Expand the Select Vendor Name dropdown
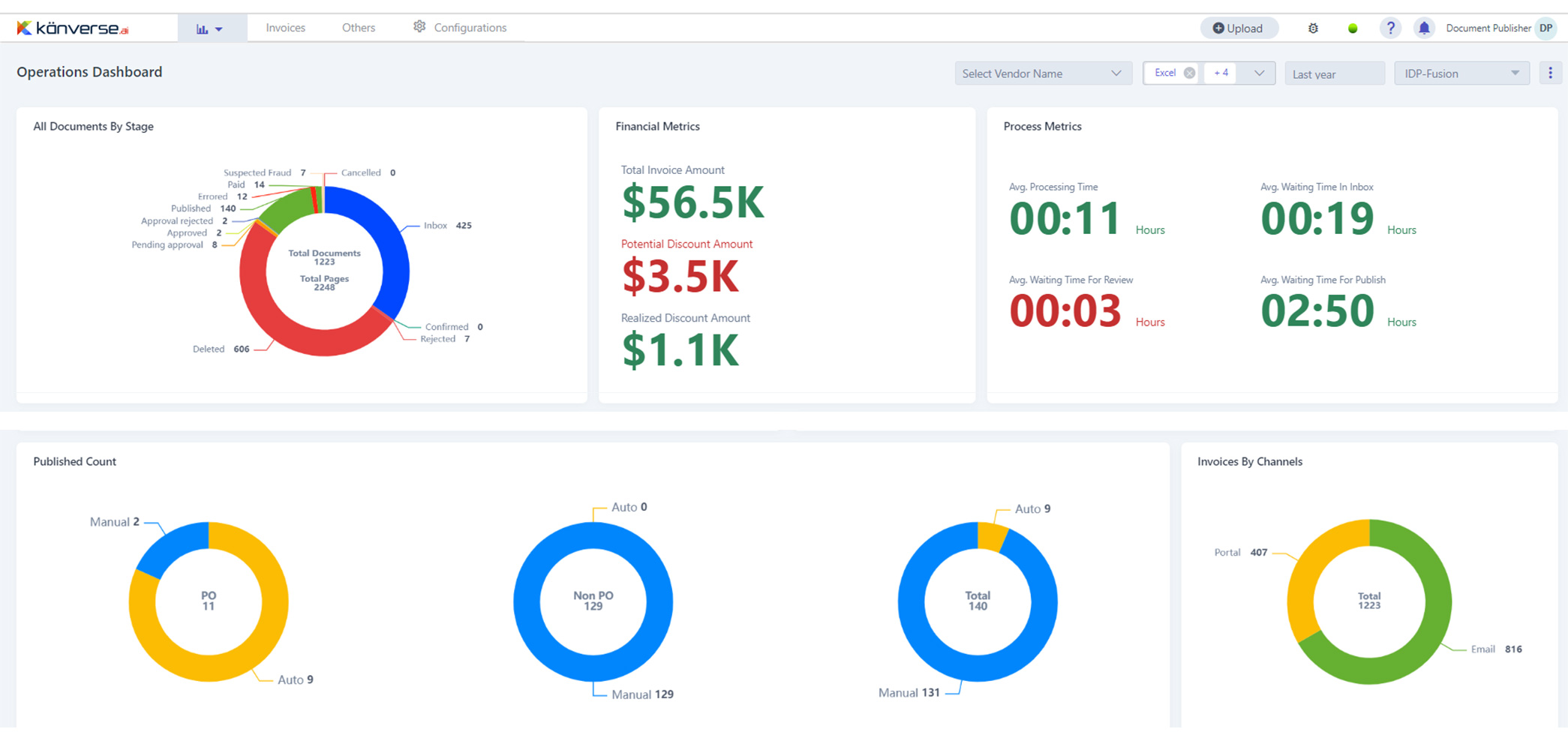Screen dimensions: 1568x750 (x=1042, y=73)
